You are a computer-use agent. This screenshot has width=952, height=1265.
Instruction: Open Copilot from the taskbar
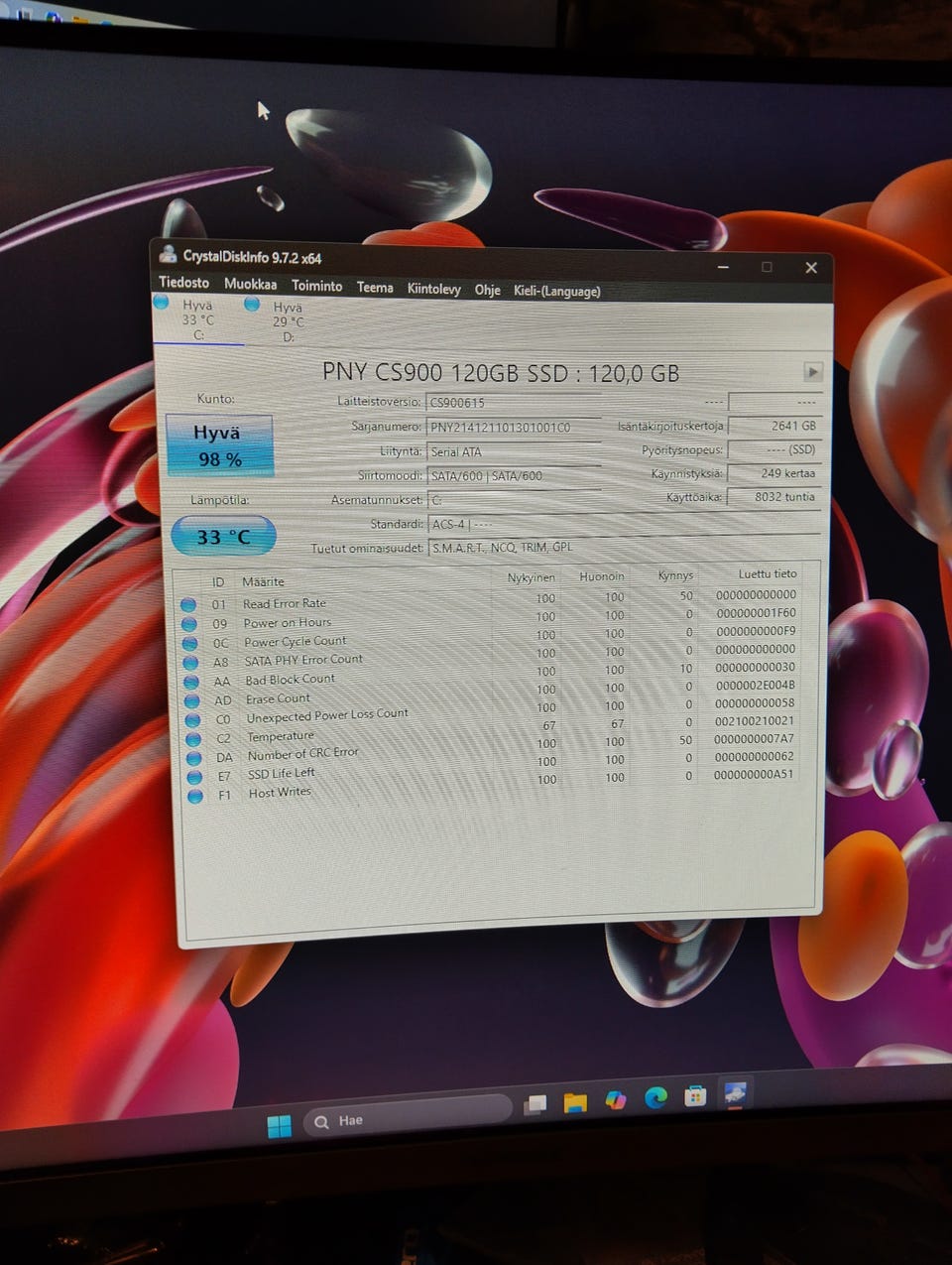(x=616, y=1100)
